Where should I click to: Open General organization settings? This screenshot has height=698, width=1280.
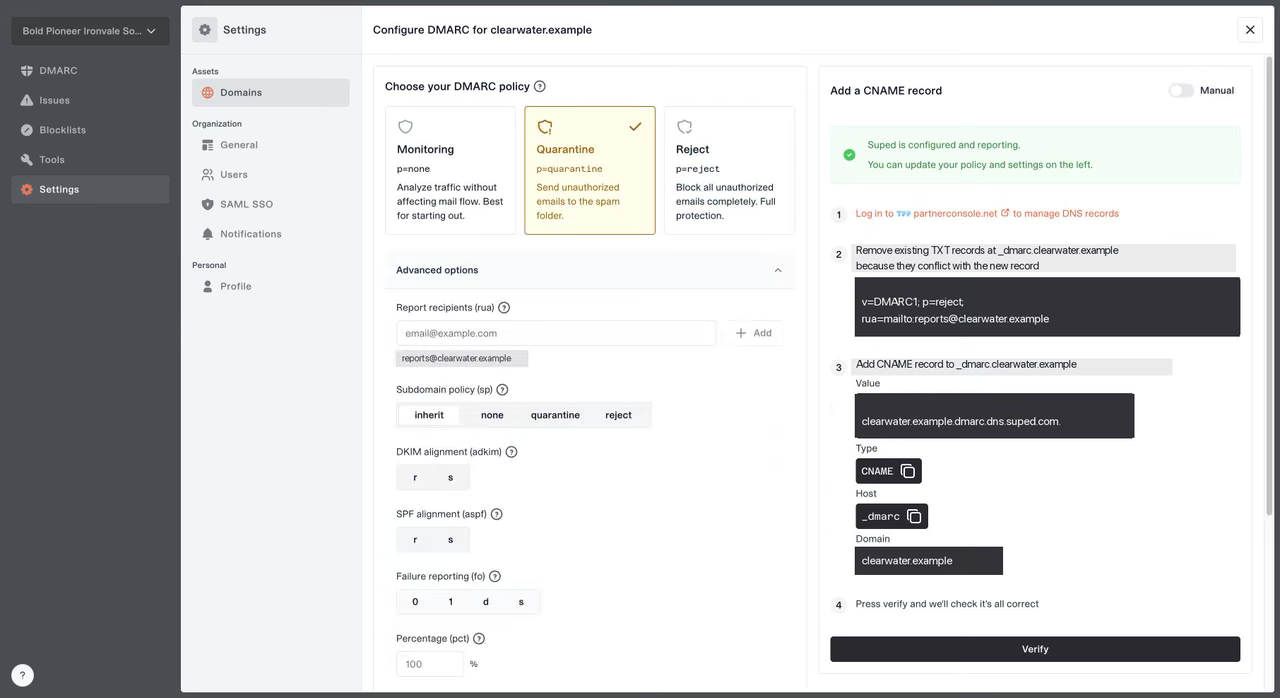(270, 145)
